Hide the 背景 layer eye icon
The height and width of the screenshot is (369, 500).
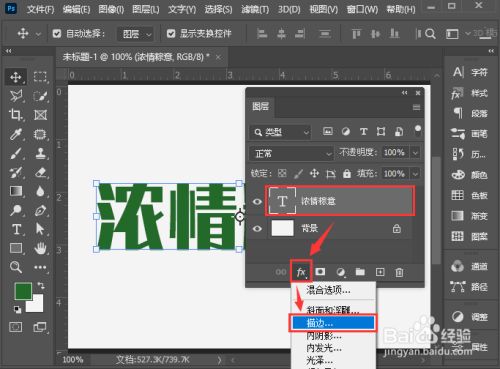tap(257, 229)
